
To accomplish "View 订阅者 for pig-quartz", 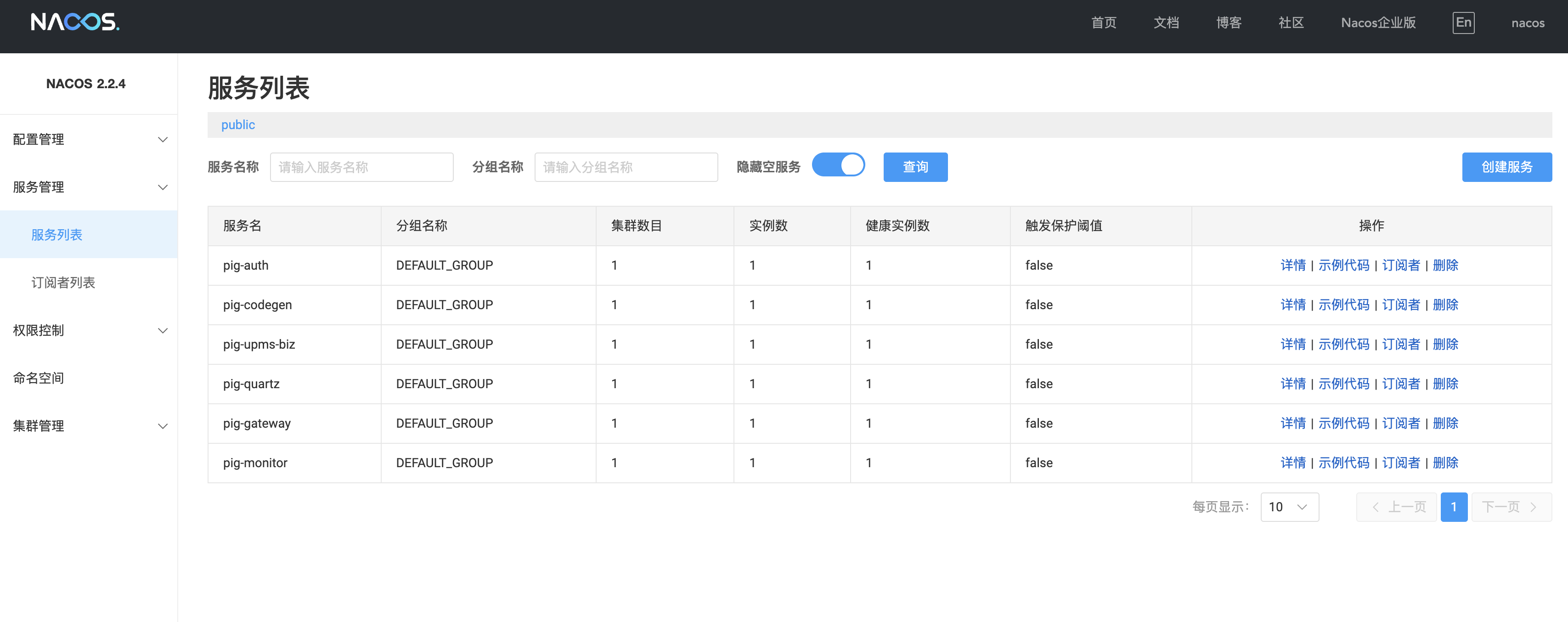I will pos(1401,384).
